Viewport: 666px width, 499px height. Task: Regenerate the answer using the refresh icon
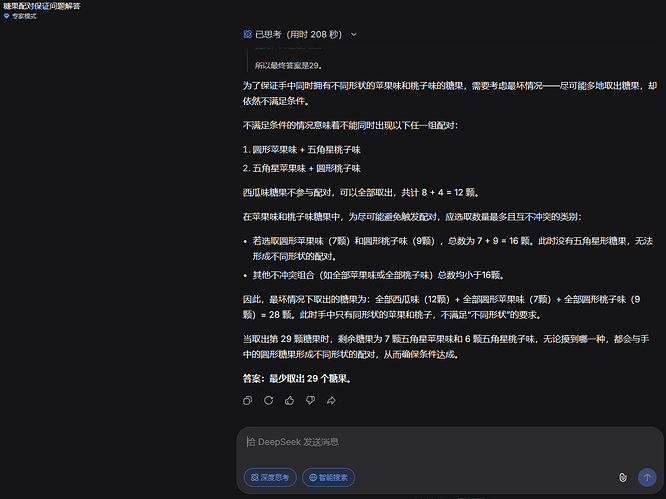(268, 400)
